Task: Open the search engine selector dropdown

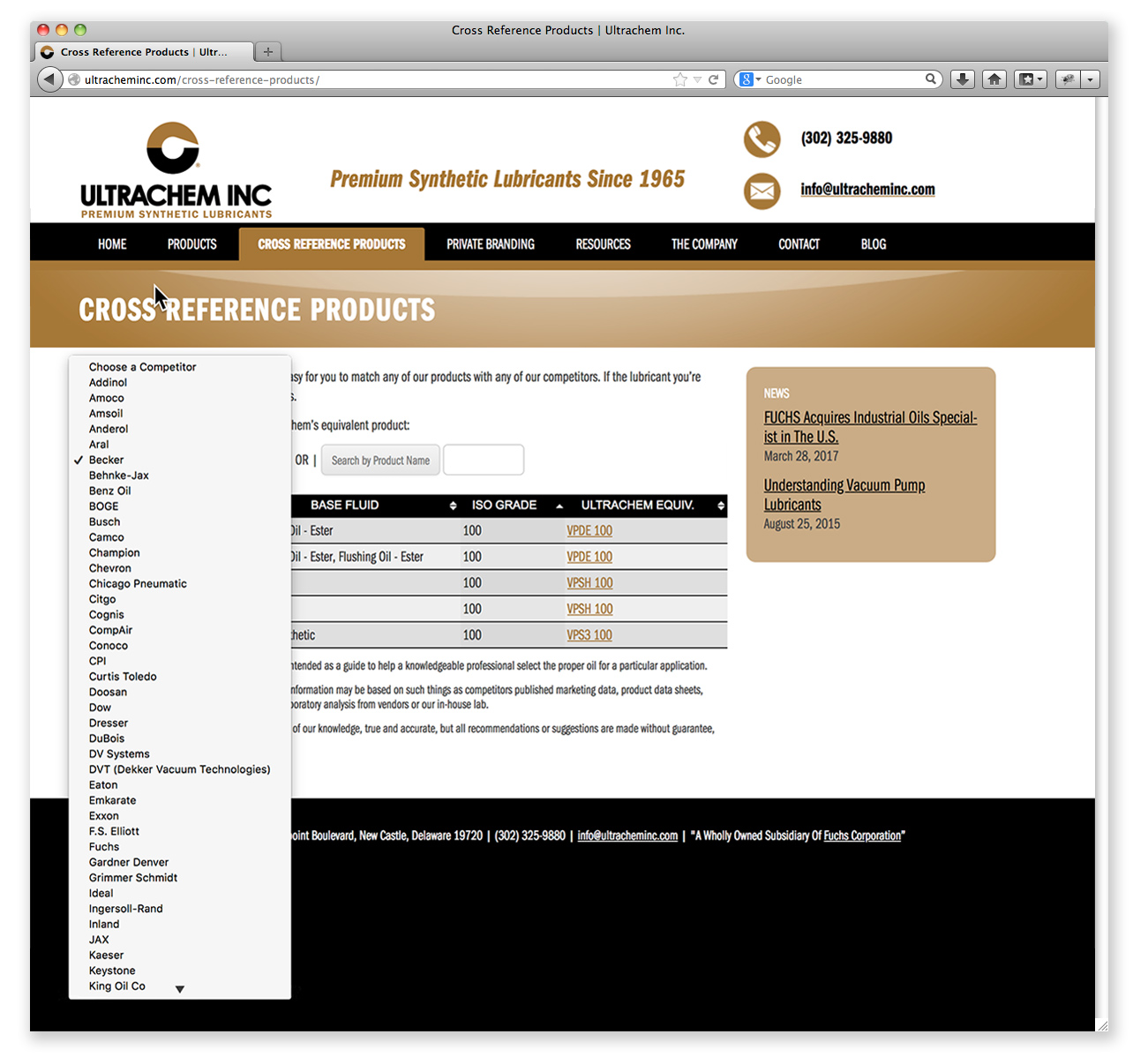Action: [x=750, y=79]
